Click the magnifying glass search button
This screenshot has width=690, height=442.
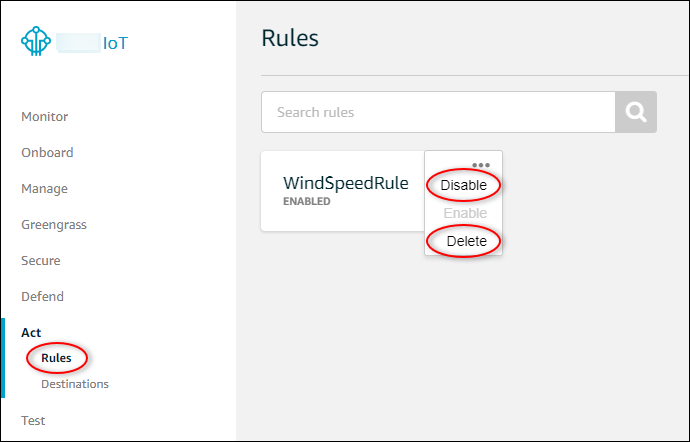[636, 113]
